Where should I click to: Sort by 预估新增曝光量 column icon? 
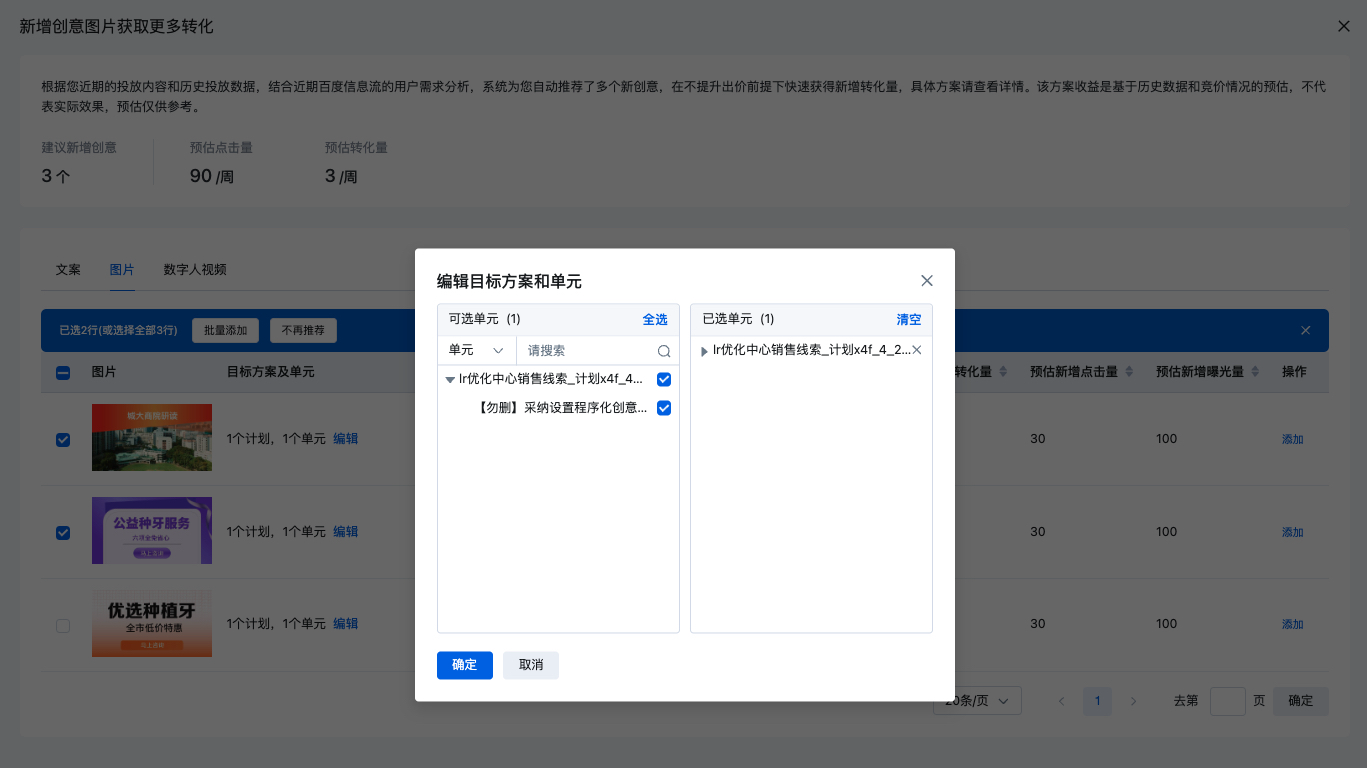point(1255,372)
